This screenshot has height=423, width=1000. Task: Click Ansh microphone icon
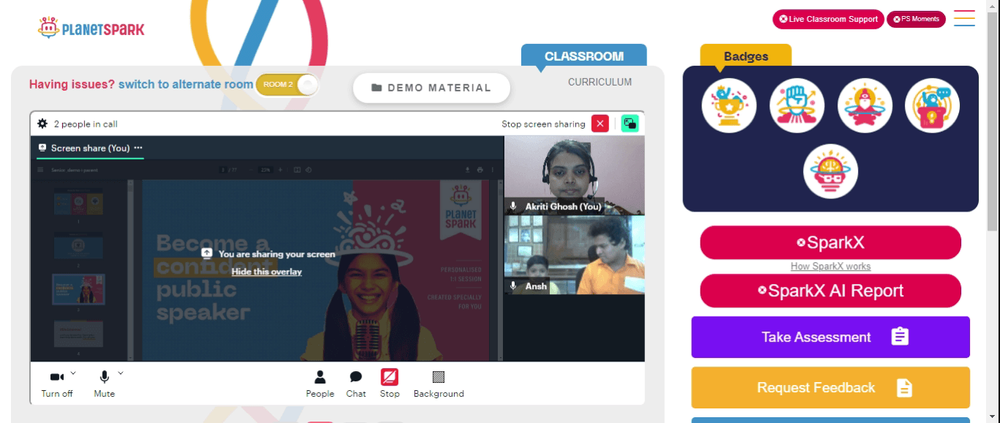(513, 286)
